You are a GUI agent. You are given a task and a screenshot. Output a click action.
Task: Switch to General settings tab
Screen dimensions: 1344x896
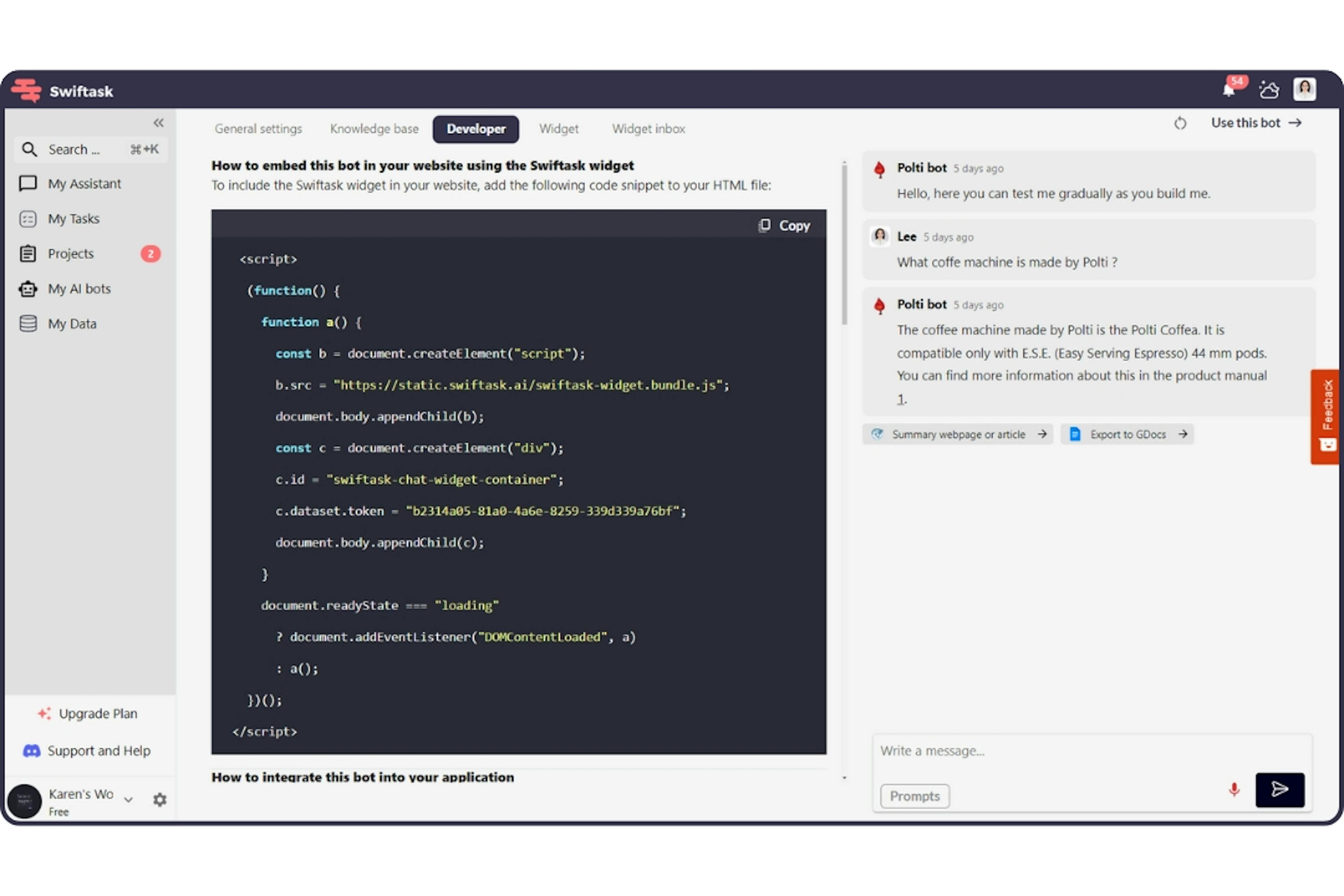pos(257,128)
